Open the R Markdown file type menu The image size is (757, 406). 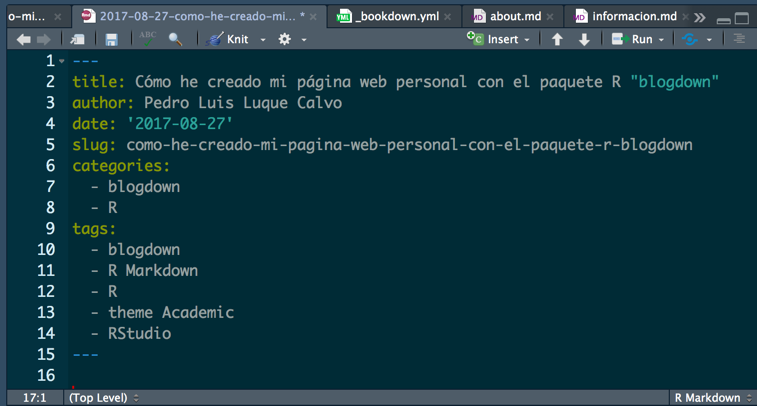tap(713, 398)
